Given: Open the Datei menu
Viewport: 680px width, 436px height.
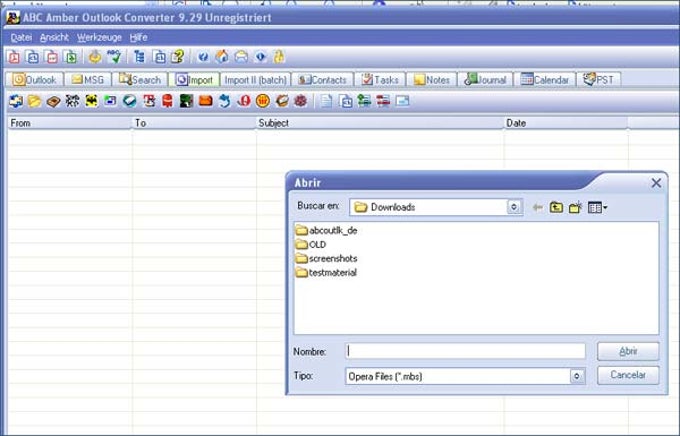Looking at the screenshot, I should (21, 37).
